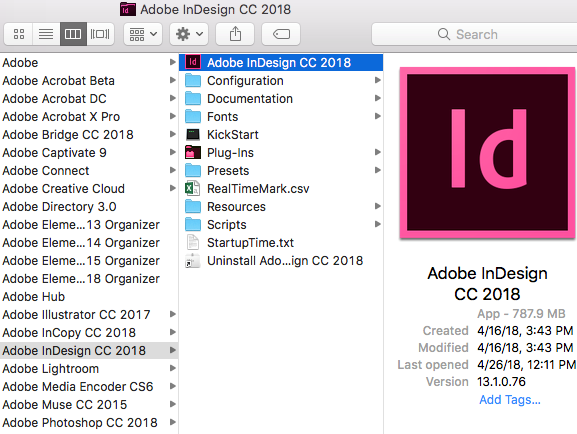Click the Resources folder icon
Screen dimensions: 577x434
(x=193, y=207)
